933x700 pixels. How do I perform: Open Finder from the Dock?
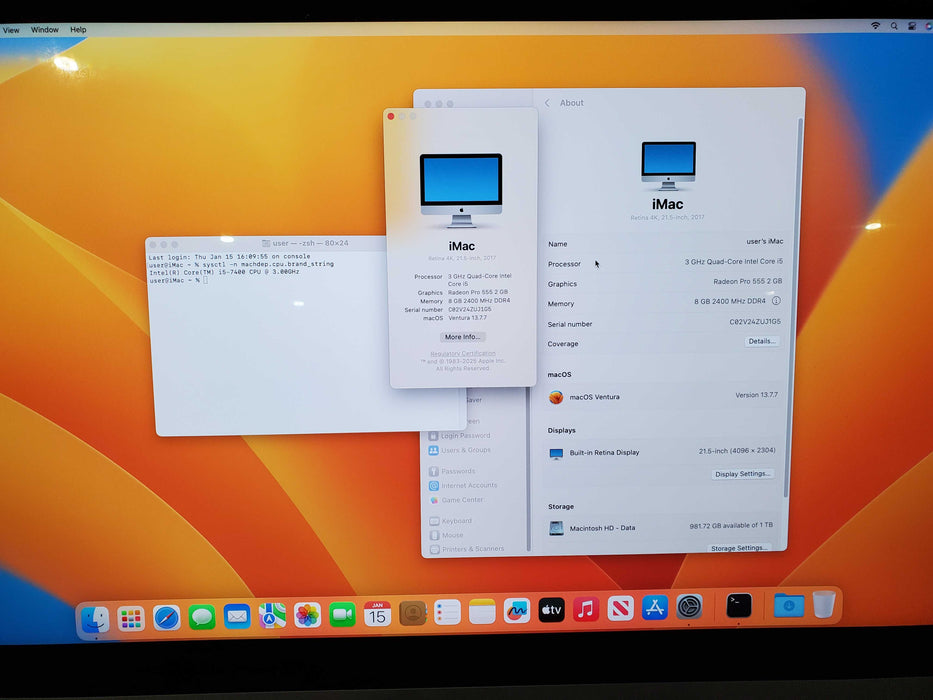[95, 620]
